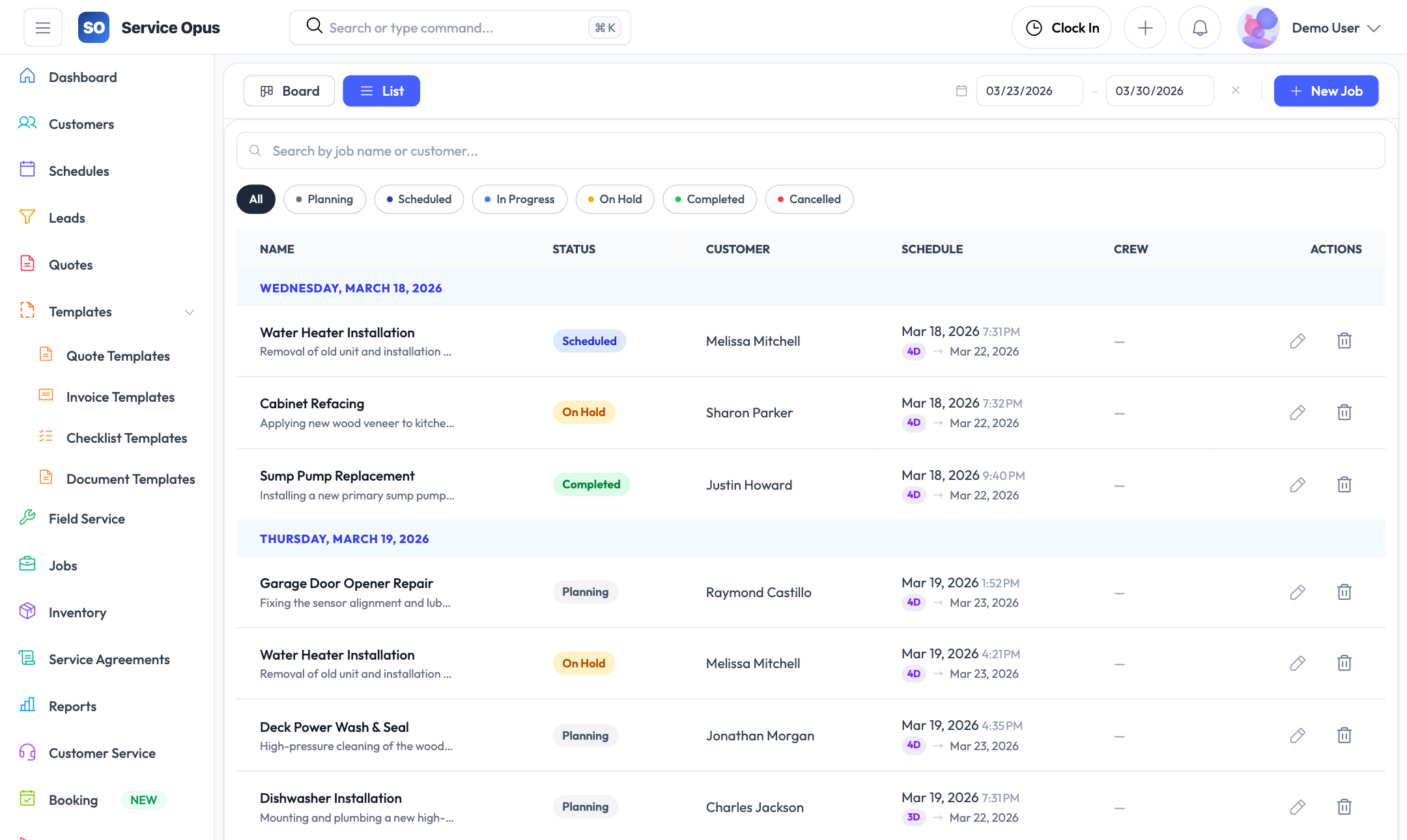1407x840 pixels.
Task: Click the calendar icon beside the date range
Action: tap(961, 91)
